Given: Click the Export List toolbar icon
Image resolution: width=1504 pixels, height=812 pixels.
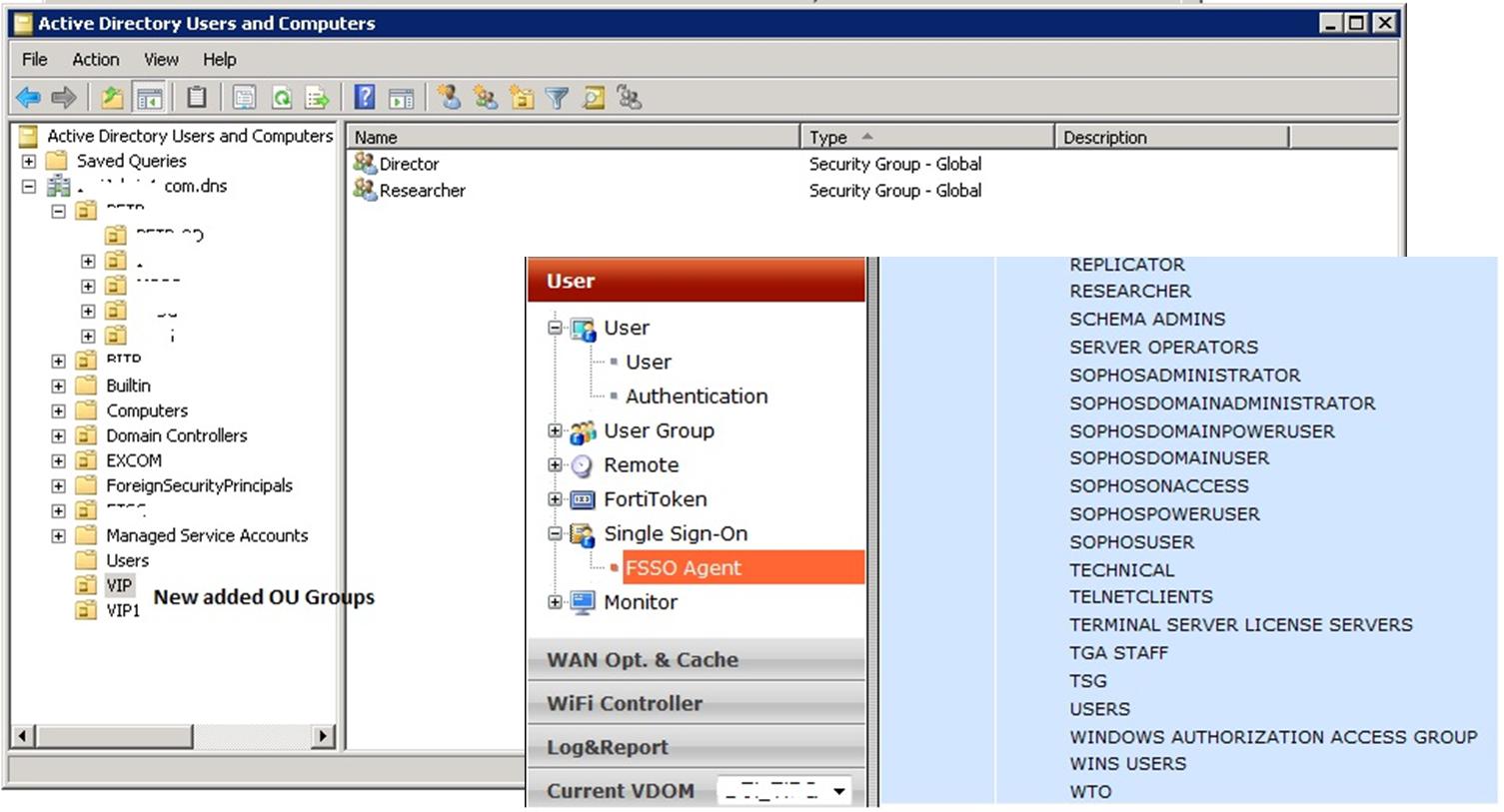Looking at the screenshot, I should tap(317, 97).
